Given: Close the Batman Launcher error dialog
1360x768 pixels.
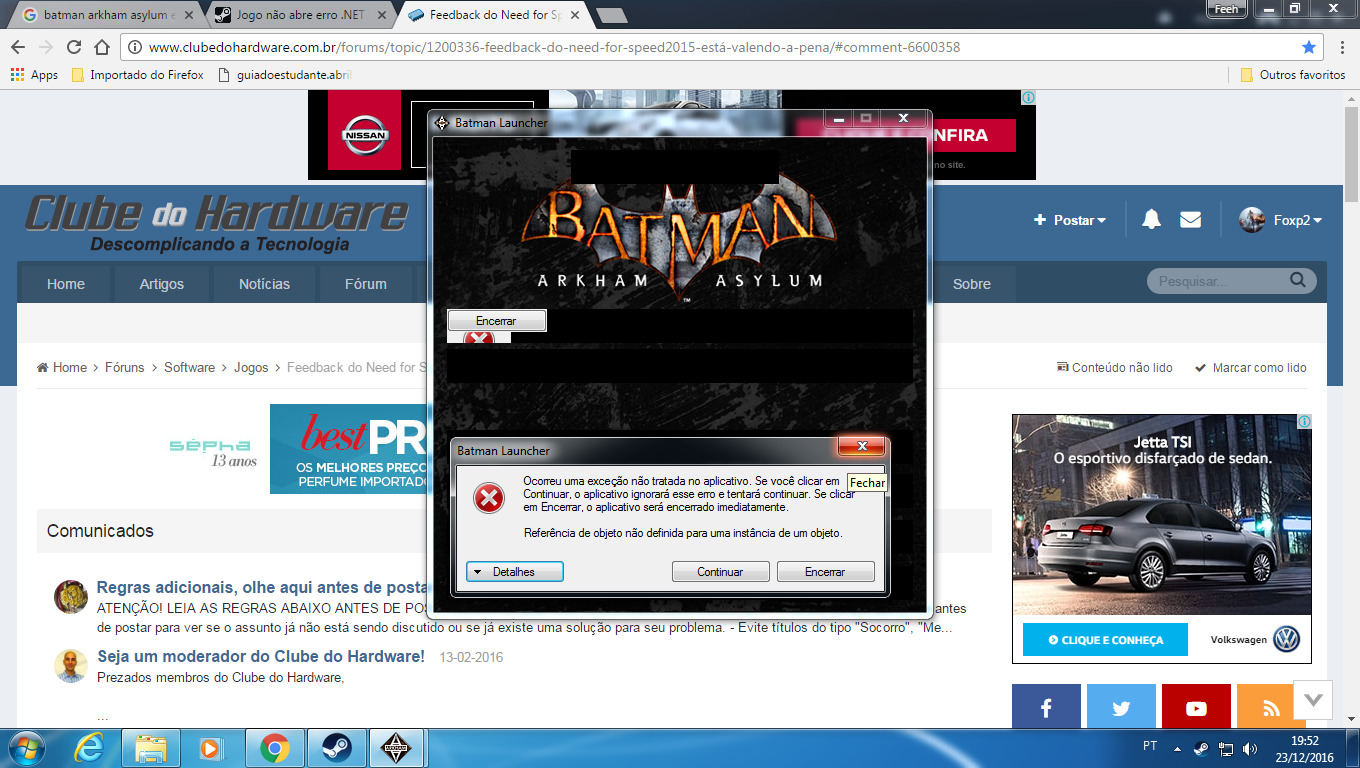Looking at the screenshot, I should click(861, 447).
